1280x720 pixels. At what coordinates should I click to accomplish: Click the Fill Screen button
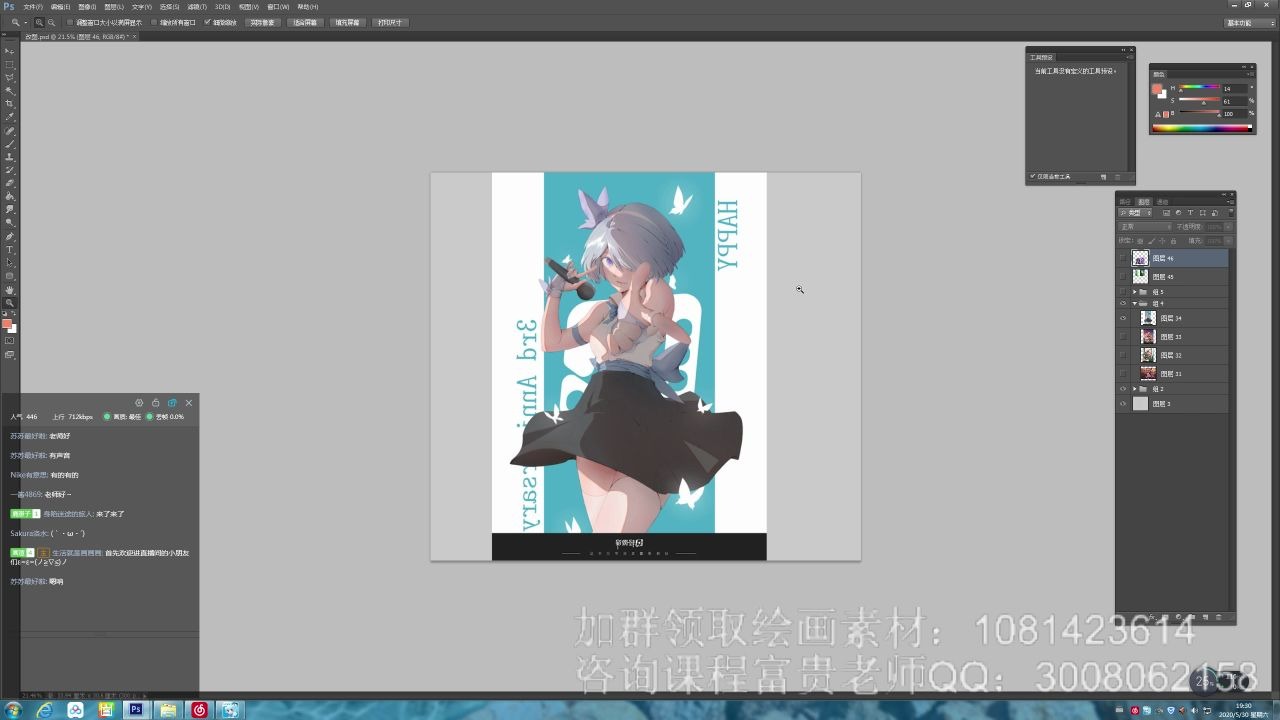coord(347,22)
